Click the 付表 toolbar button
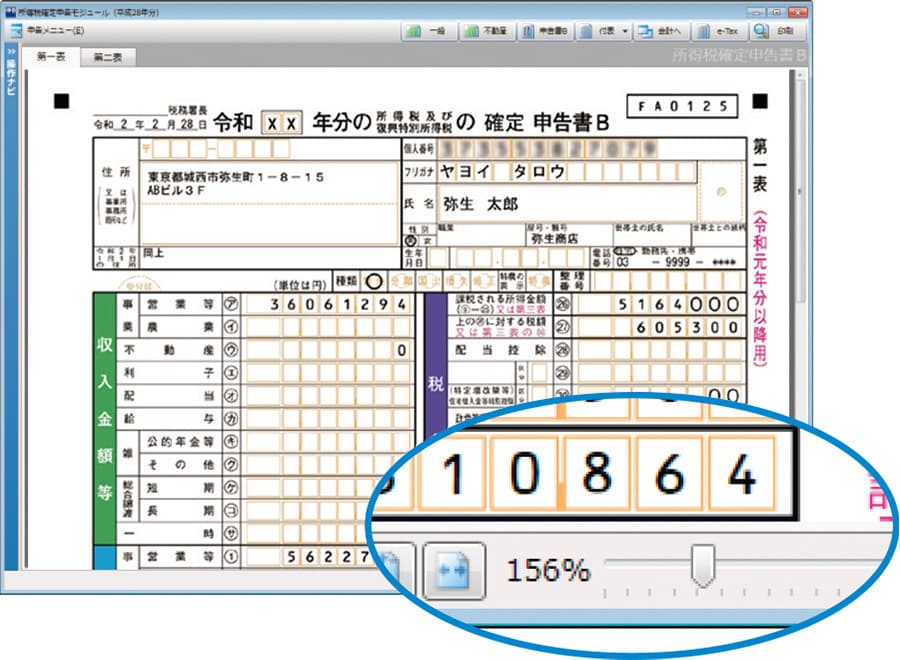 pyautogui.click(x=598, y=31)
